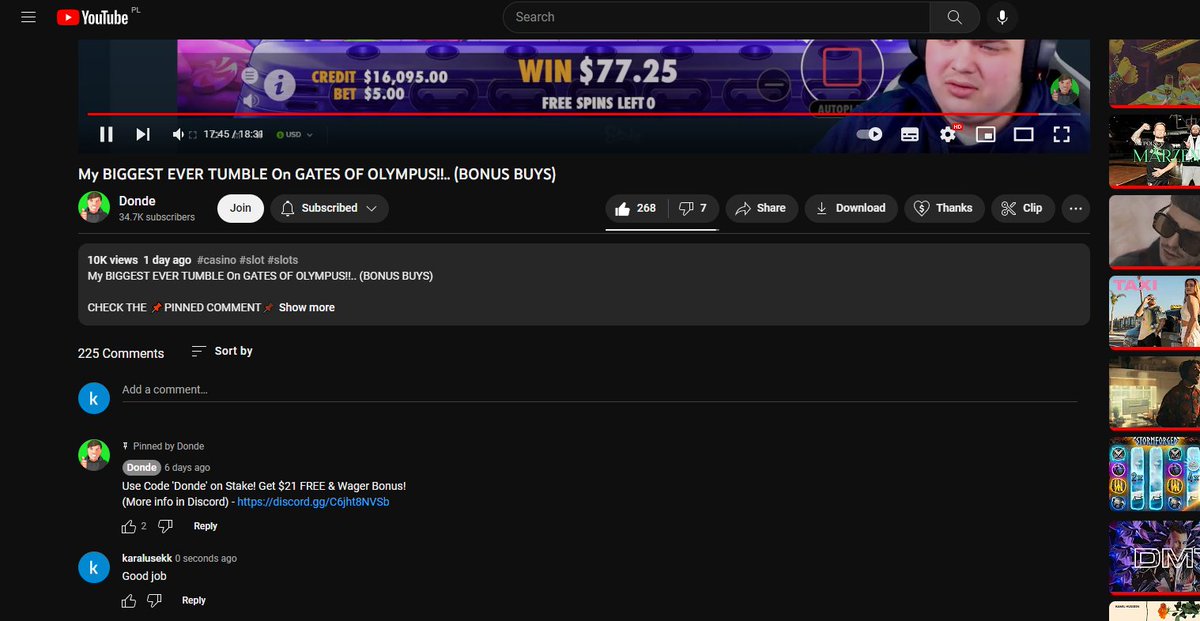This screenshot has width=1200, height=621.
Task: Reply to the pinned Donde comment
Action: coord(205,526)
